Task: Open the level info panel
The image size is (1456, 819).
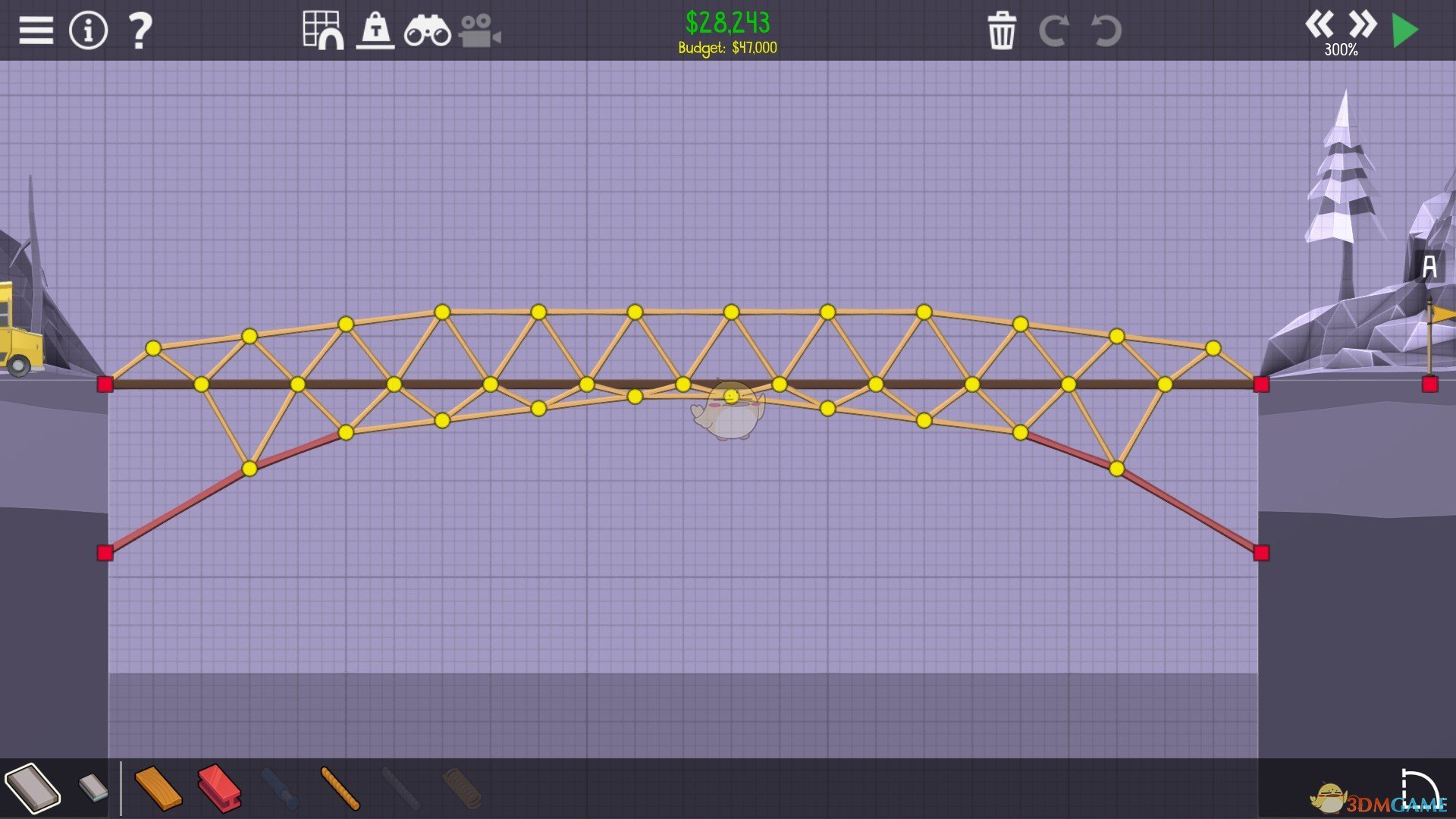Action: pyautogui.click(x=88, y=31)
